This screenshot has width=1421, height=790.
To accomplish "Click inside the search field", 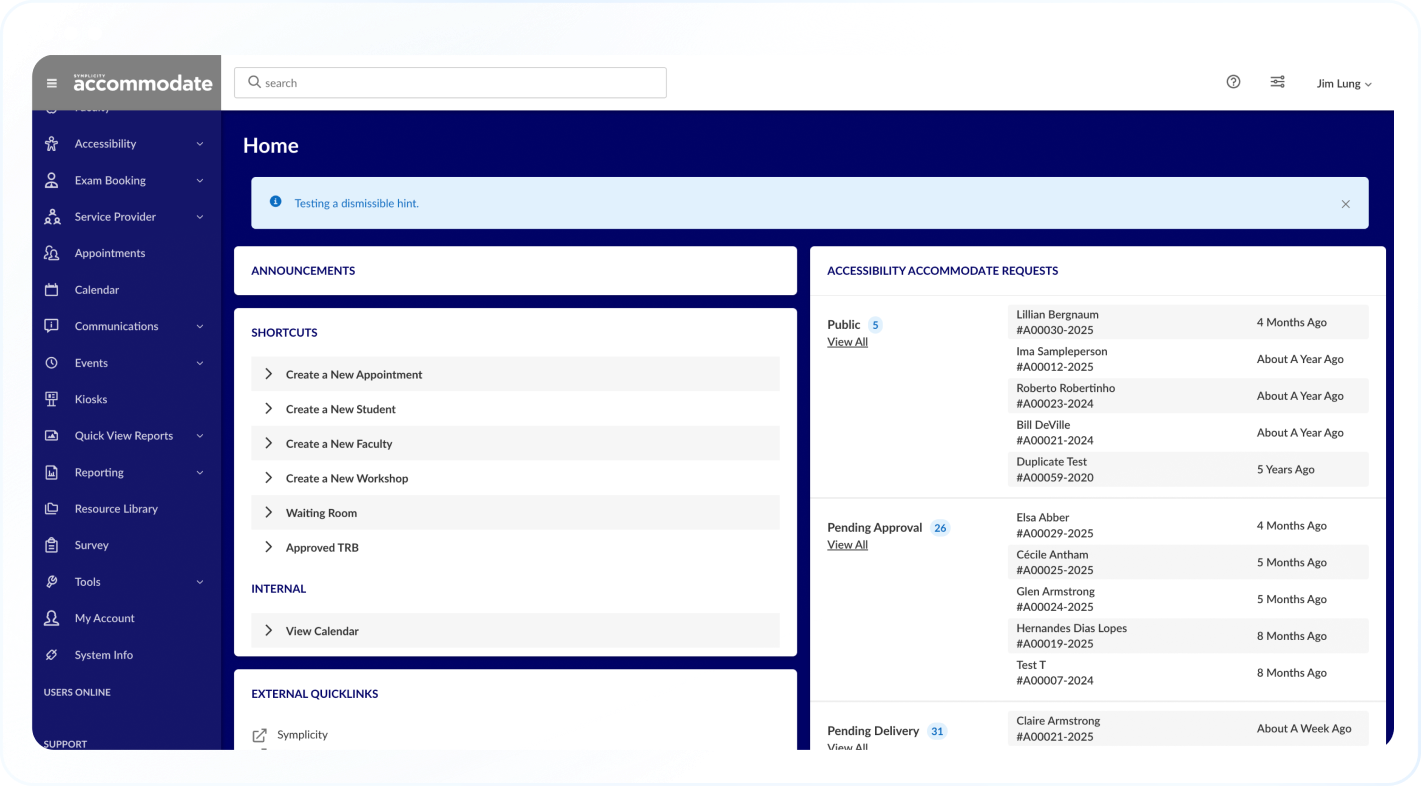I will (x=450, y=83).
